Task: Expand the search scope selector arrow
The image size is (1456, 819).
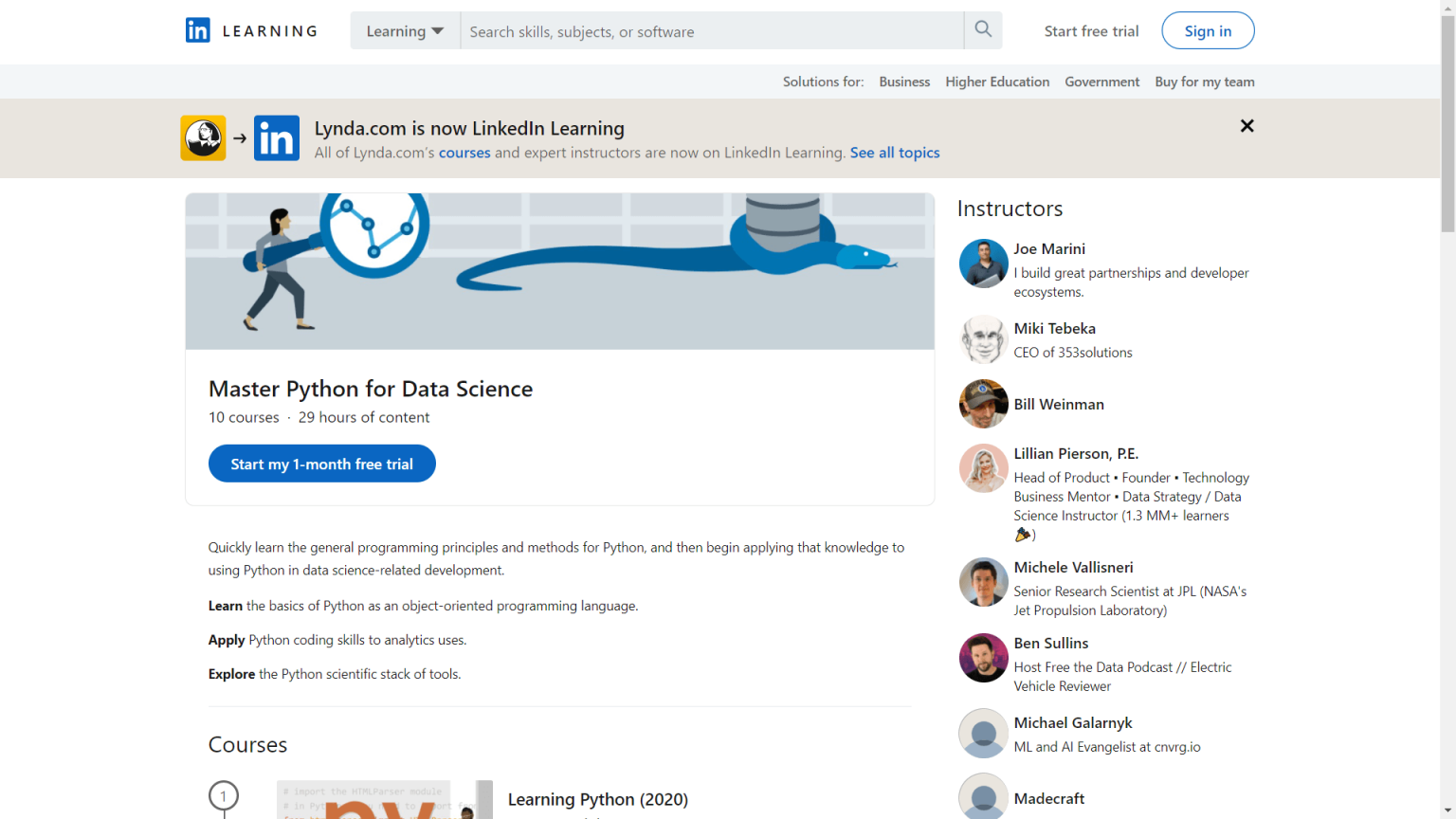Action: click(438, 30)
